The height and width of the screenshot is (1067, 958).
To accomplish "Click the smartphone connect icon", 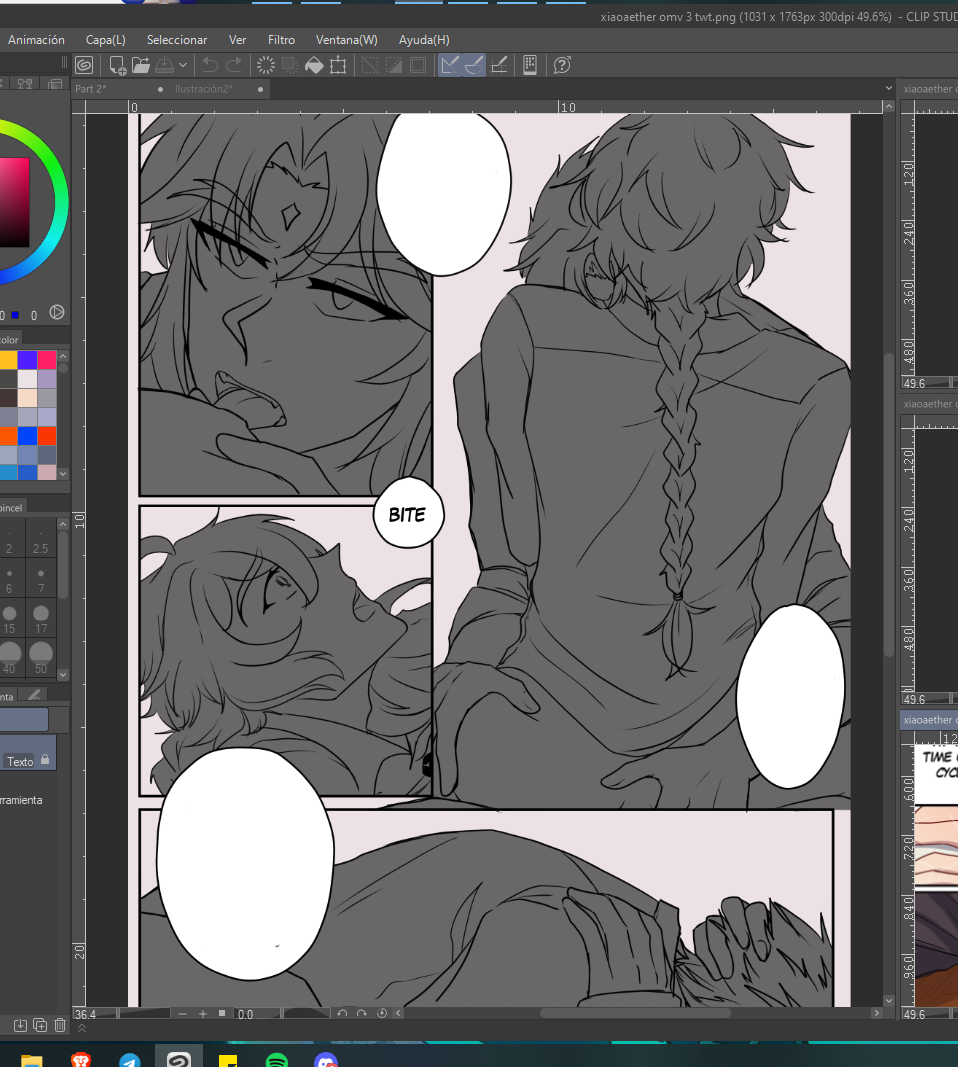I will coord(530,65).
